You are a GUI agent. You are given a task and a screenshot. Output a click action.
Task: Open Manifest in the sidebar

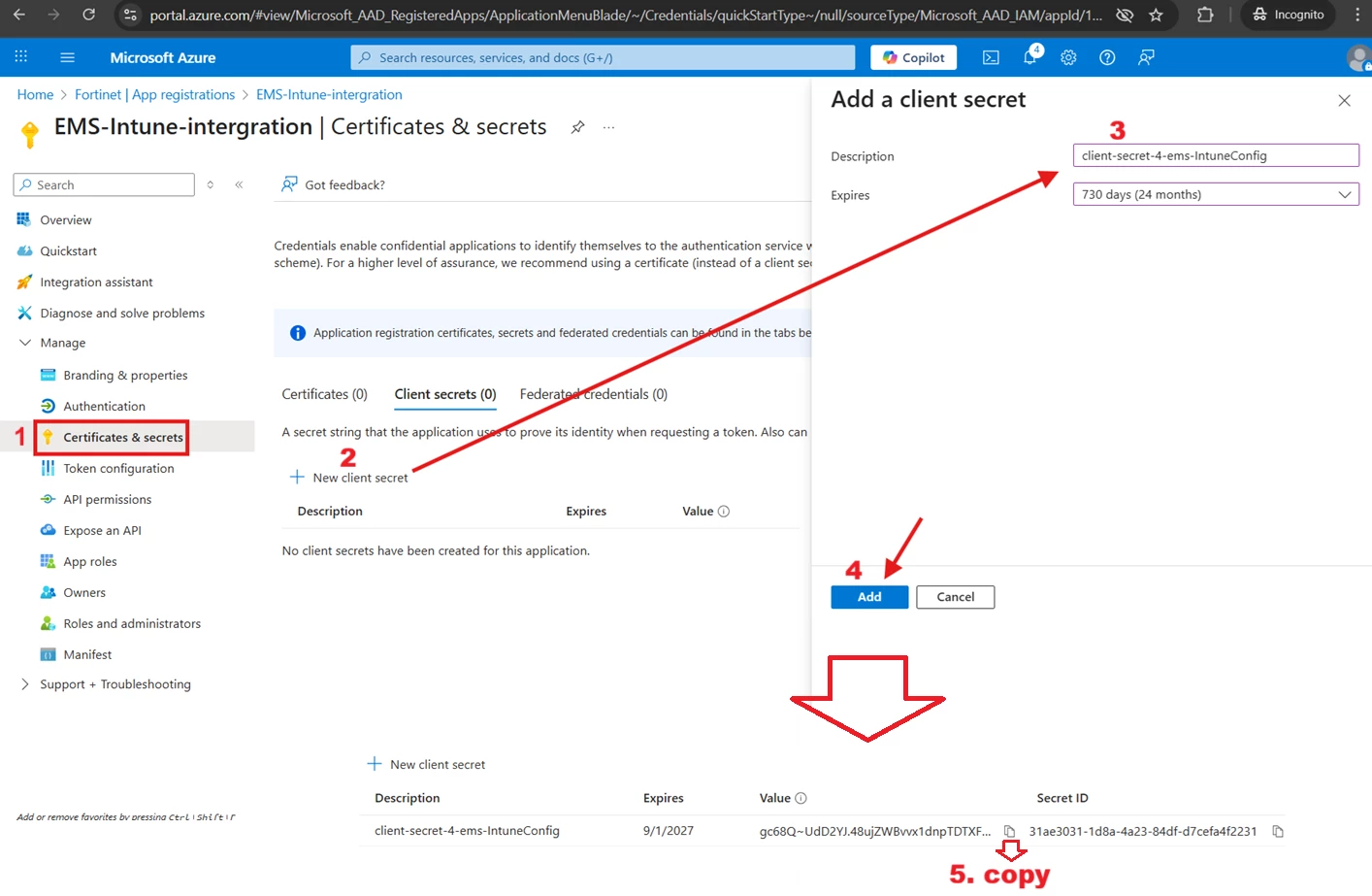point(87,655)
